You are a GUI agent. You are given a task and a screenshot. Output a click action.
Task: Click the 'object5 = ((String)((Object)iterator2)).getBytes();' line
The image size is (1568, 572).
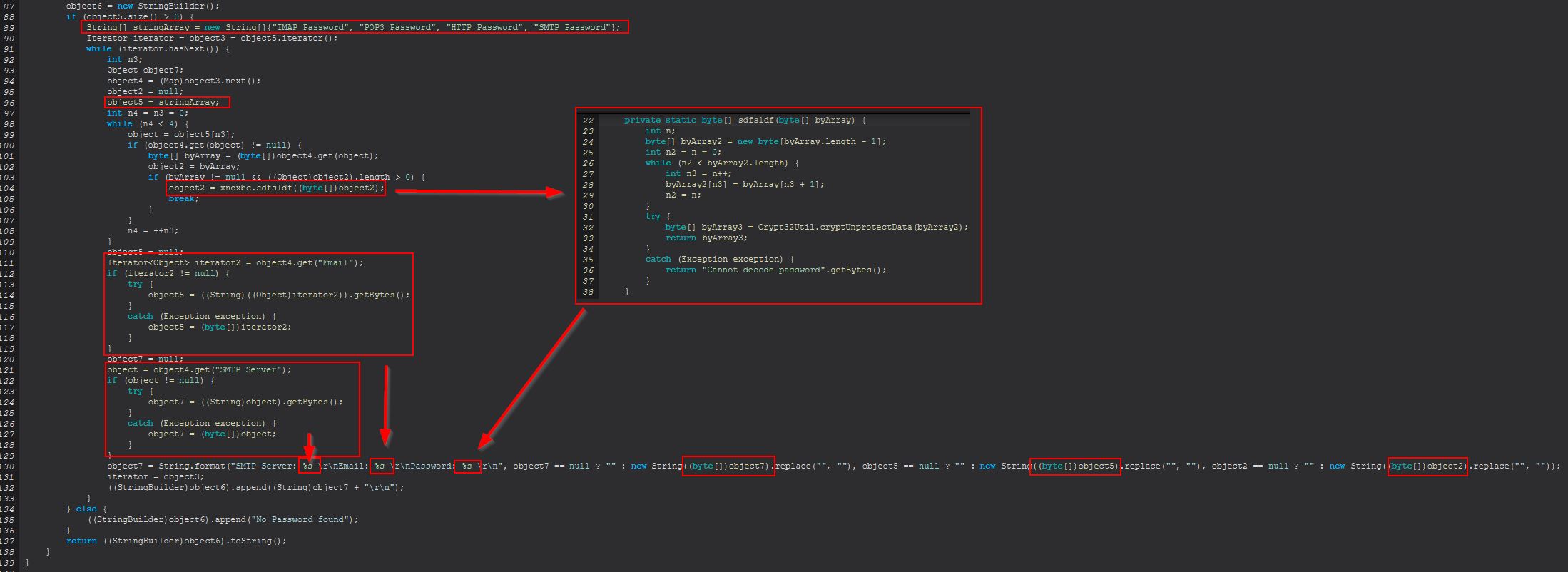[x=279, y=295]
